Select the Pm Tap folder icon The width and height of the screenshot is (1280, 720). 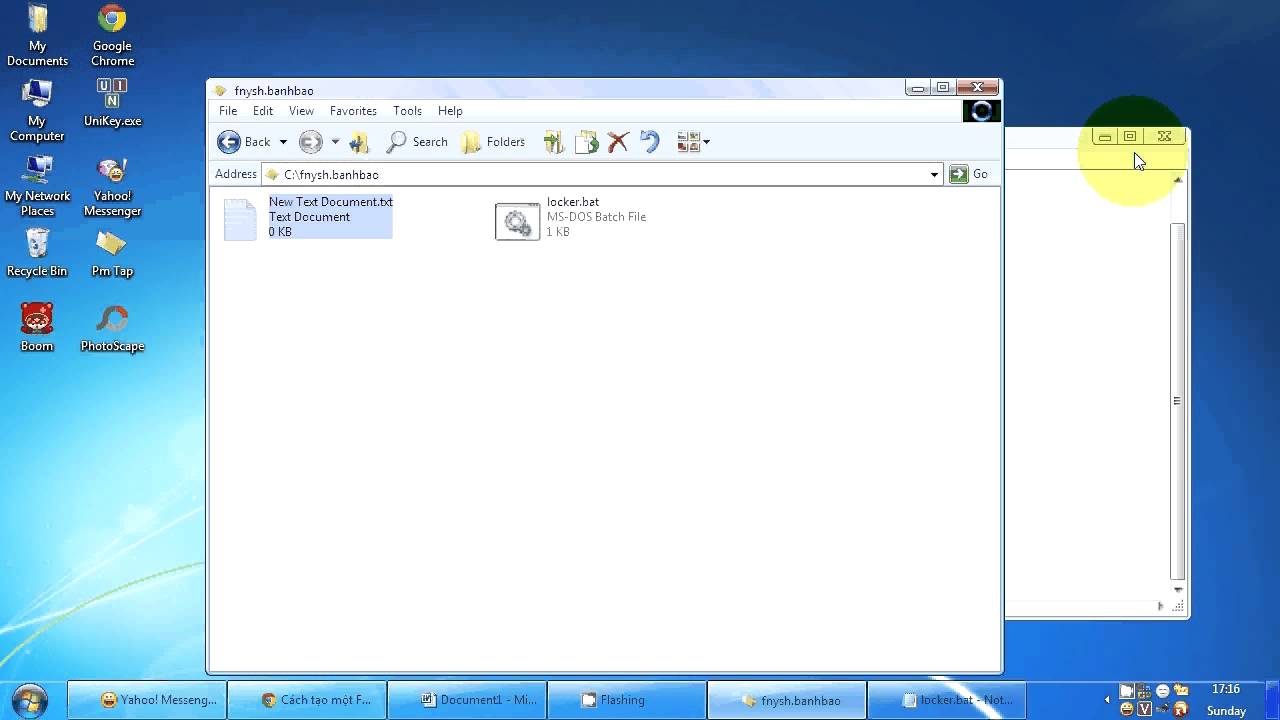point(112,253)
